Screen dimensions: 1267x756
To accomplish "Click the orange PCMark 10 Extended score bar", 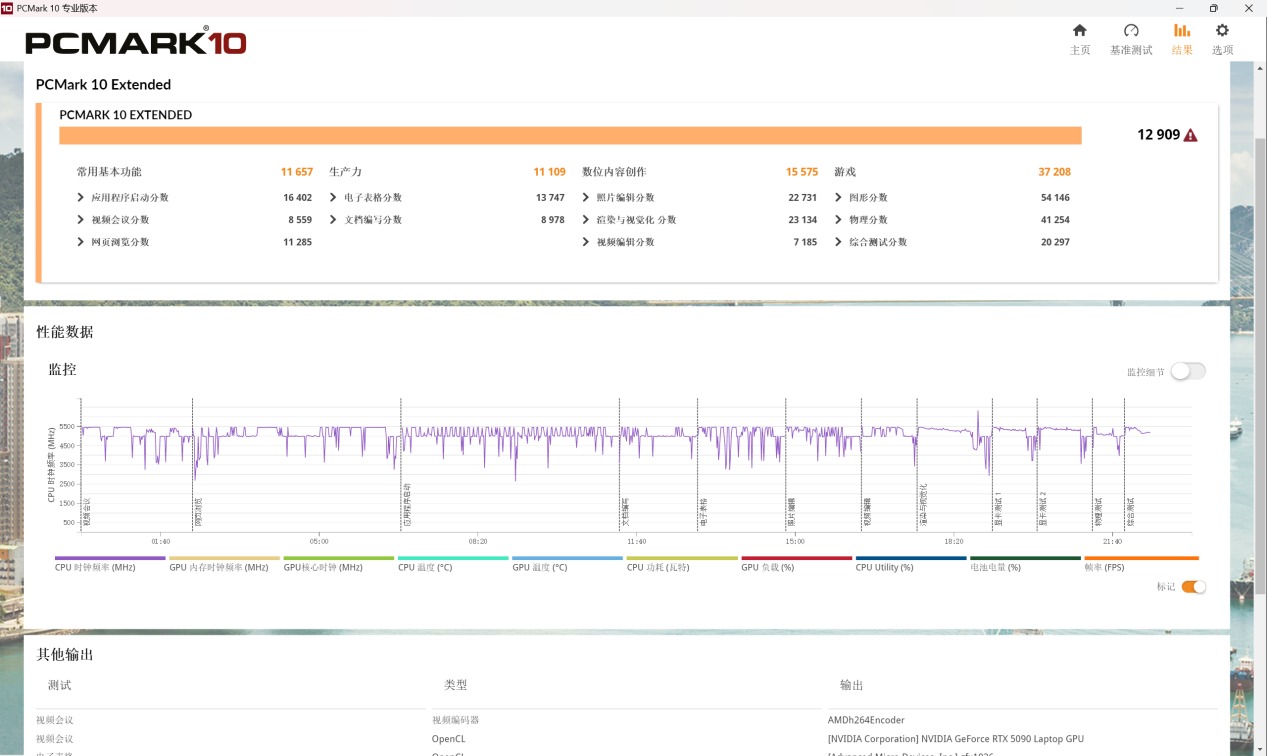I will point(570,136).
